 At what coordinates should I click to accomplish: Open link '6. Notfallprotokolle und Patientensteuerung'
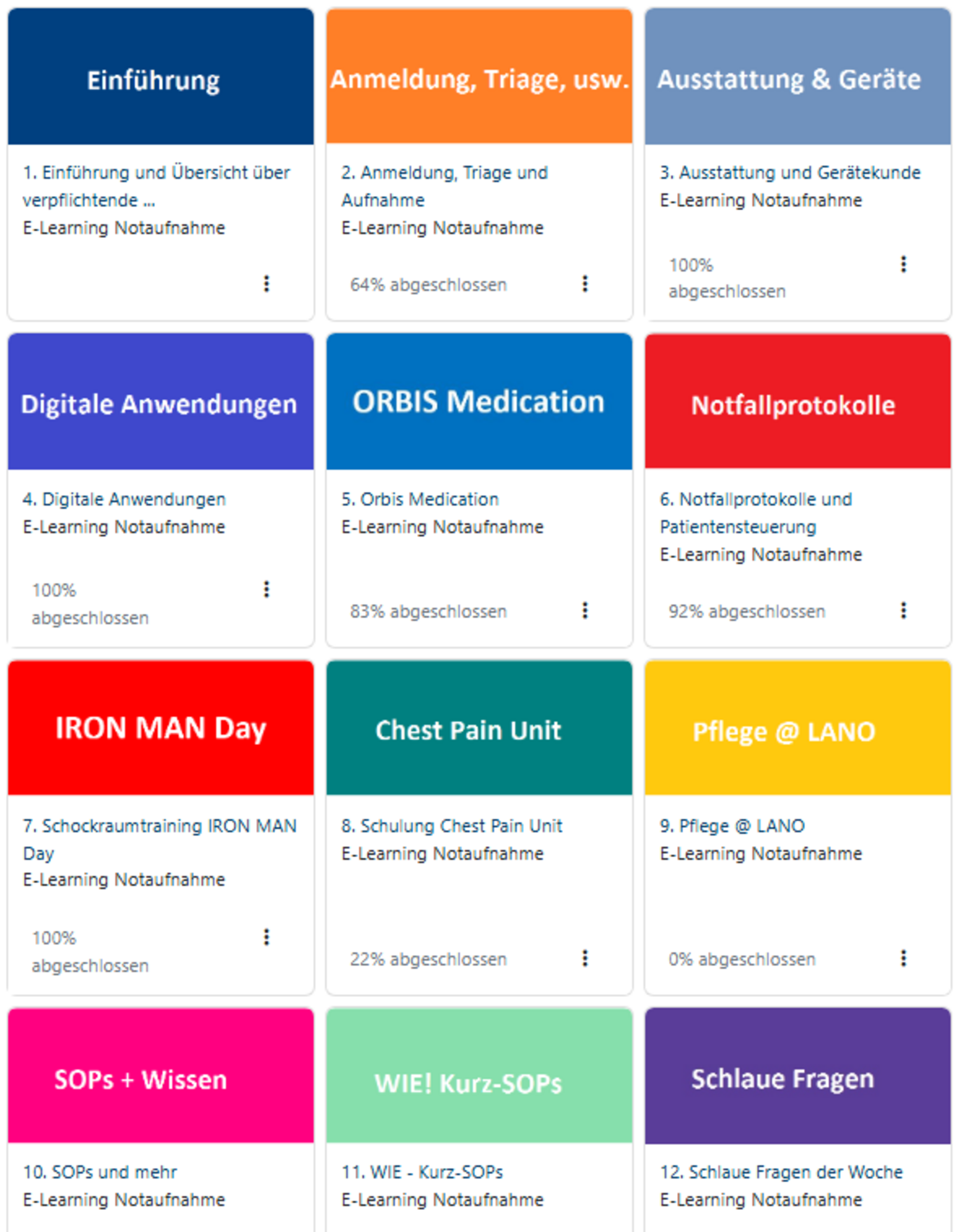(755, 500)
